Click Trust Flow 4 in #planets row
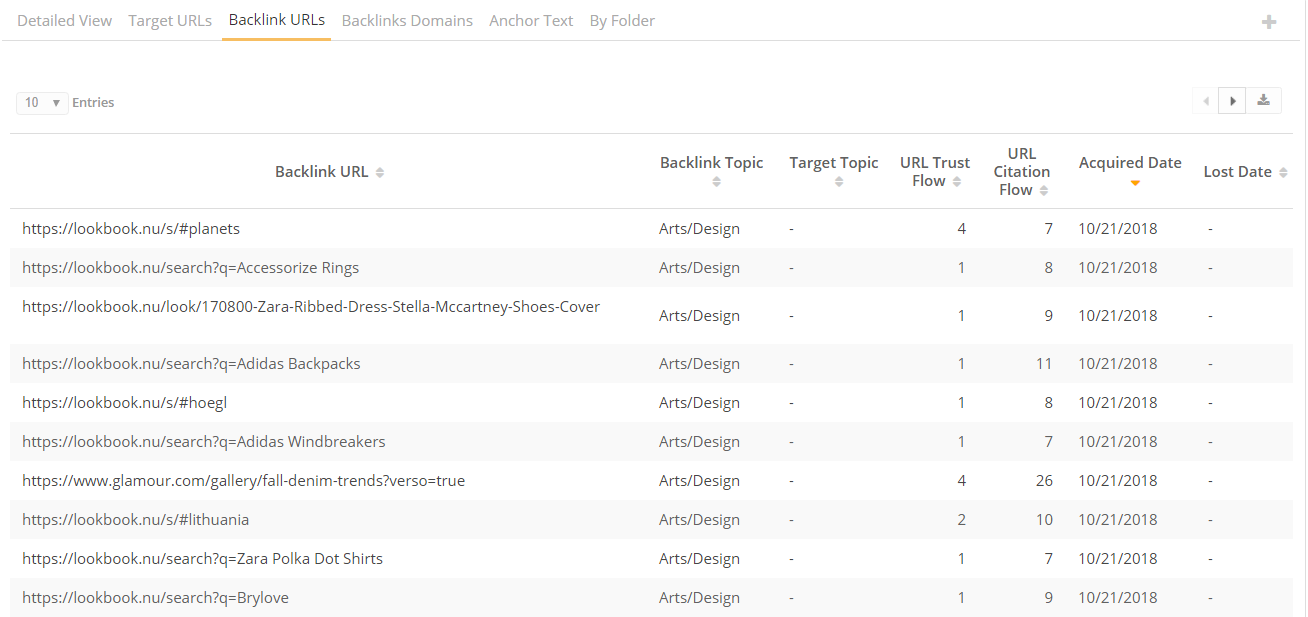Screen dimensions: 1308x617 pyautogui.click(x=962, y=228)
